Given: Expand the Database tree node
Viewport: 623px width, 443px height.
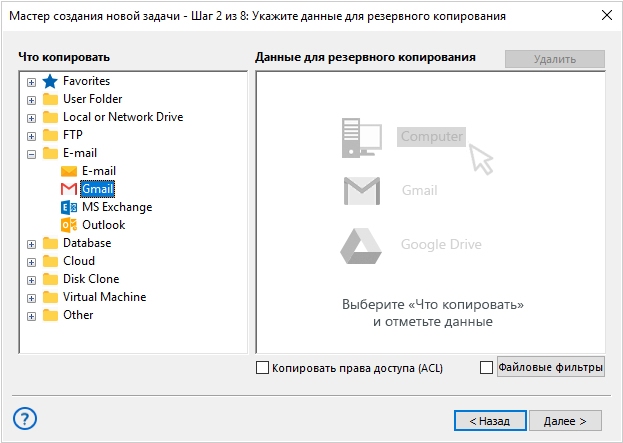Looking at the screenshot, I should point(31,244).
